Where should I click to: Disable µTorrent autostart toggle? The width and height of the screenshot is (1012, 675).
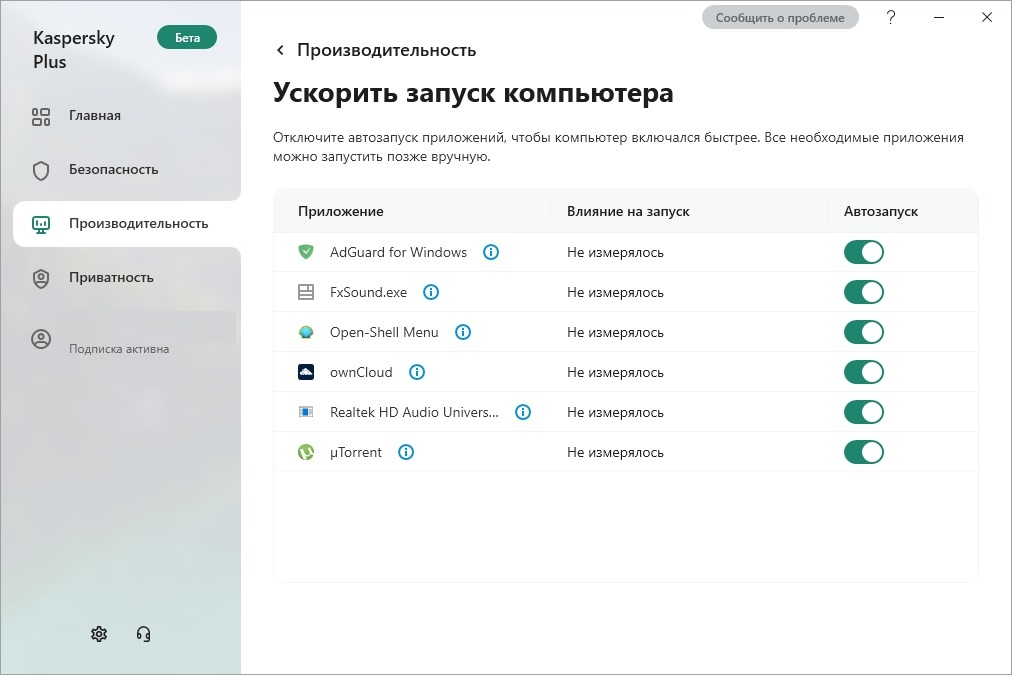(x=864, y=452)
